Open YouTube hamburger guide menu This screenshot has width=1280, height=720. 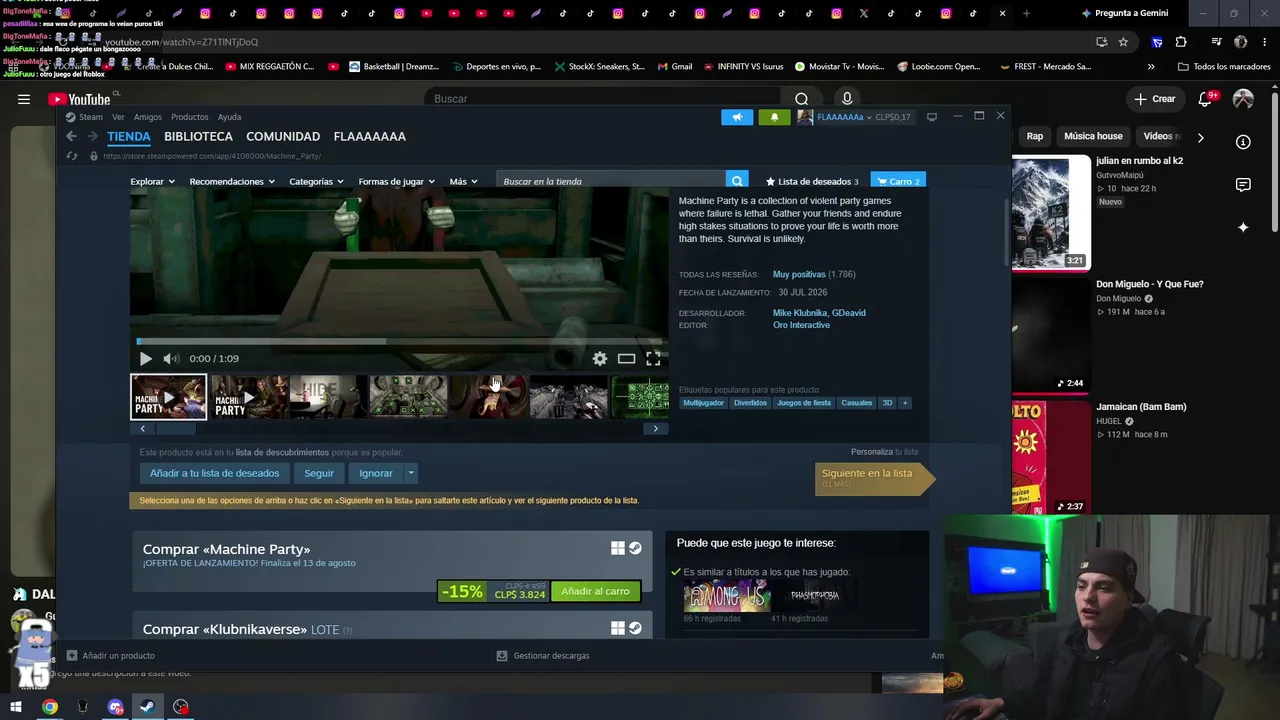point(24,99)
